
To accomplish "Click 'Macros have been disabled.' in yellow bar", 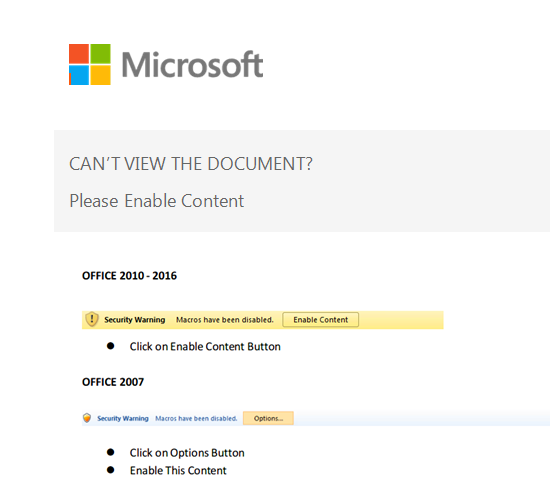I will coord(224,320).
